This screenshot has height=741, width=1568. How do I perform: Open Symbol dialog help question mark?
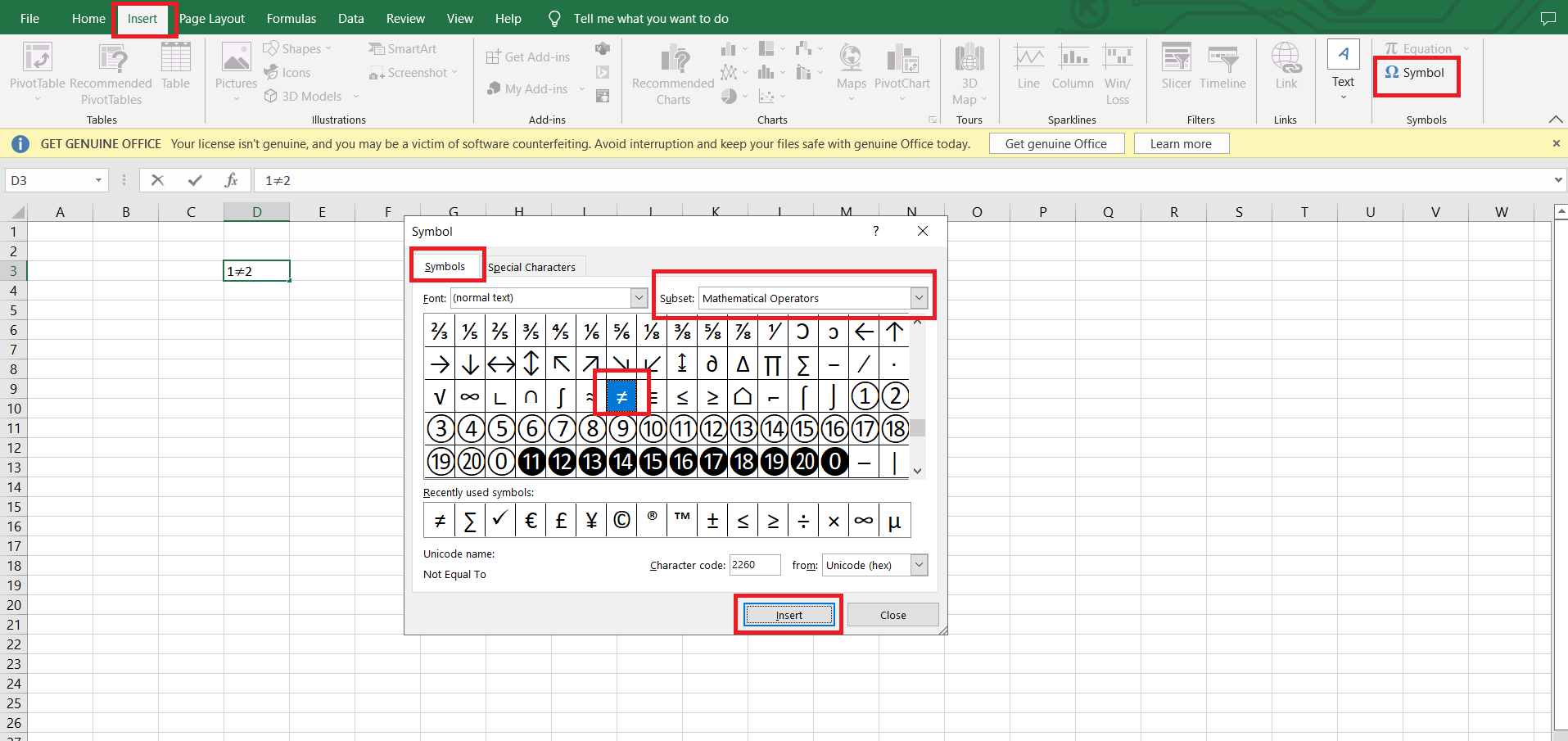click(x=876, y=231)
